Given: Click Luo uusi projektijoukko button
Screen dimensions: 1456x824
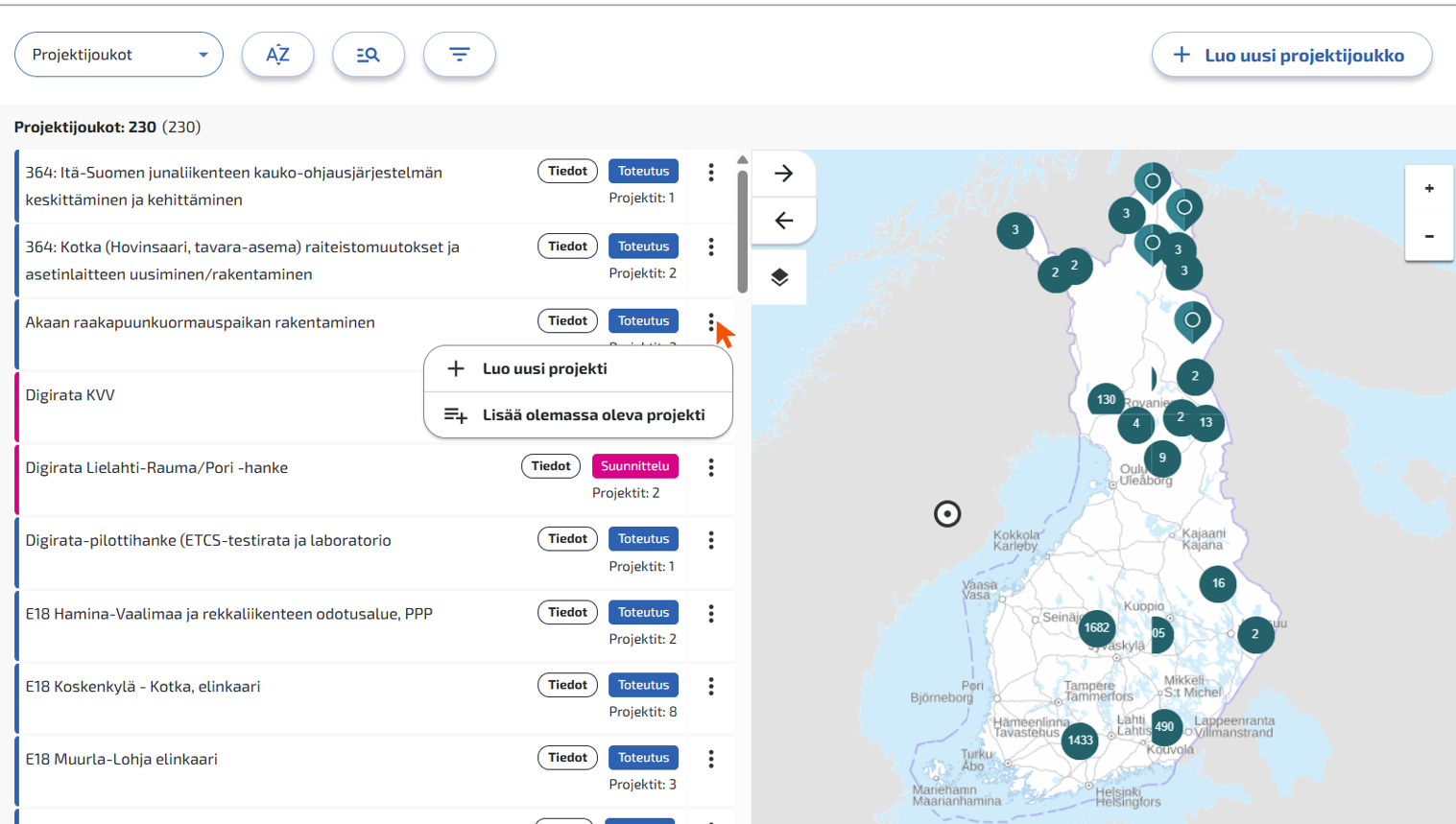Looking at the screenshot, I should click(x=1292, y=55).
